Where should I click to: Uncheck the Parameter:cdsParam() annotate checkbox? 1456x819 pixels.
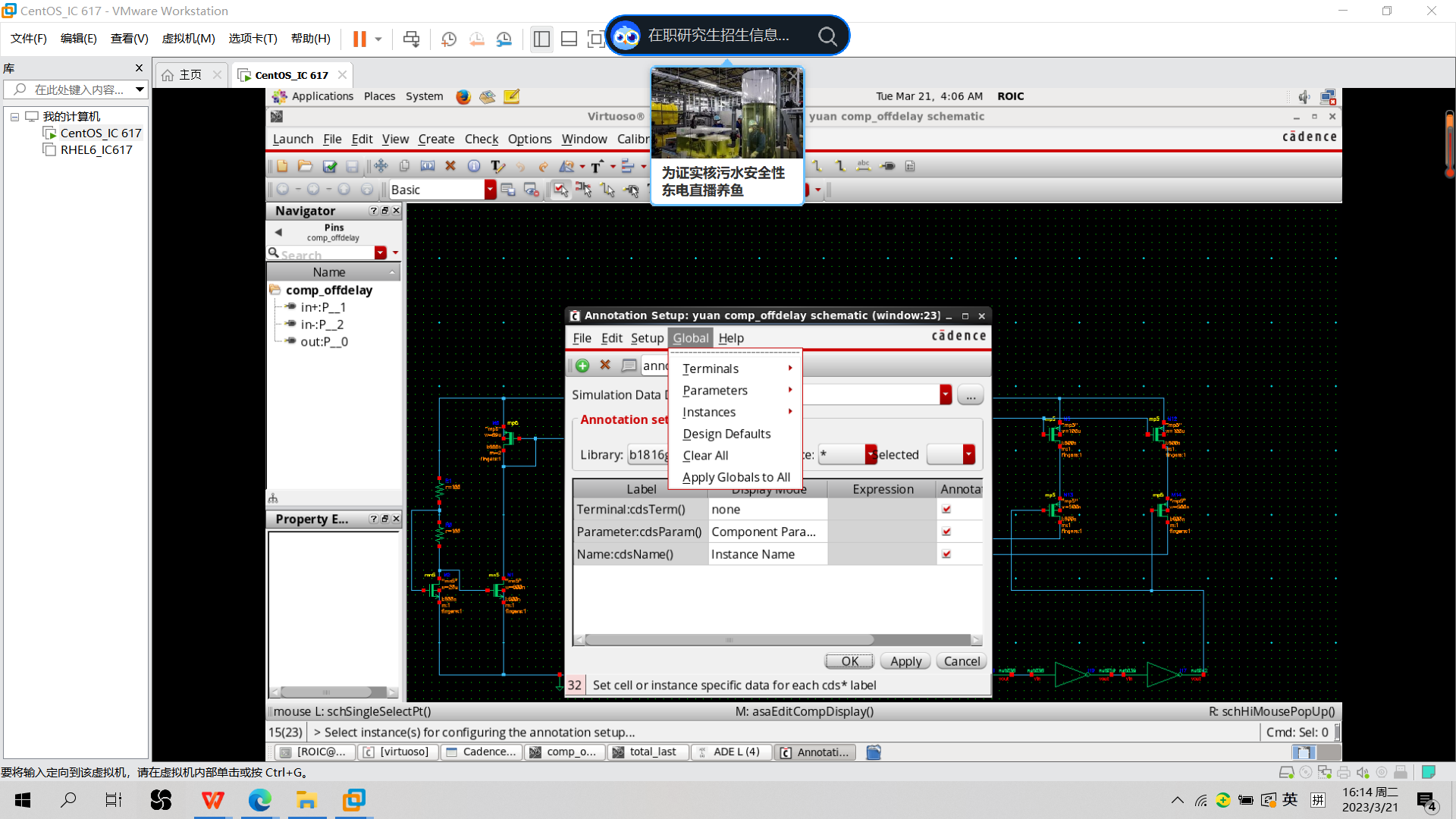tap(946, 532)
